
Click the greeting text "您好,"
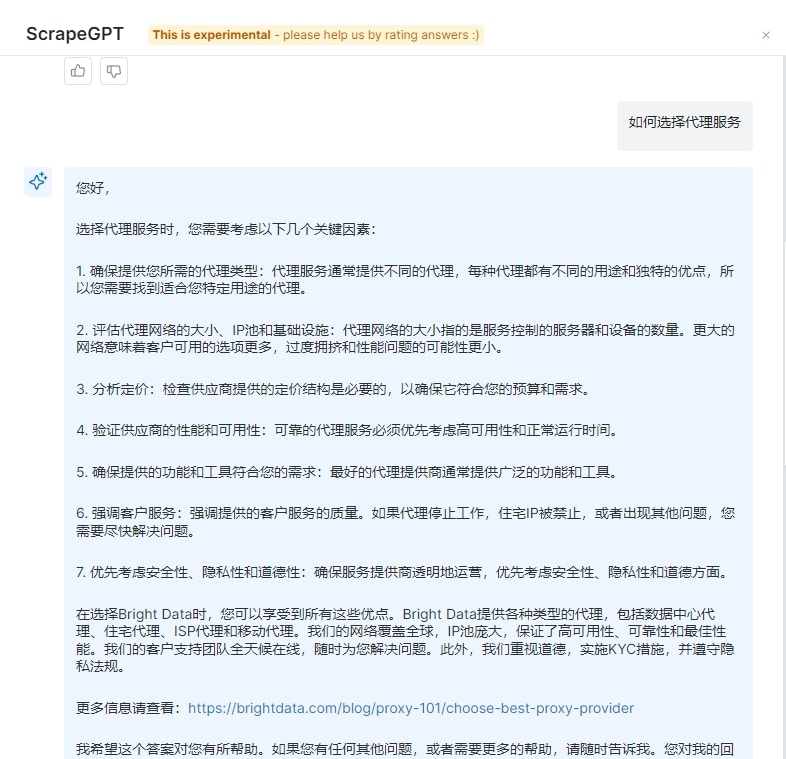pyautogui.click(x=93, y=188)
